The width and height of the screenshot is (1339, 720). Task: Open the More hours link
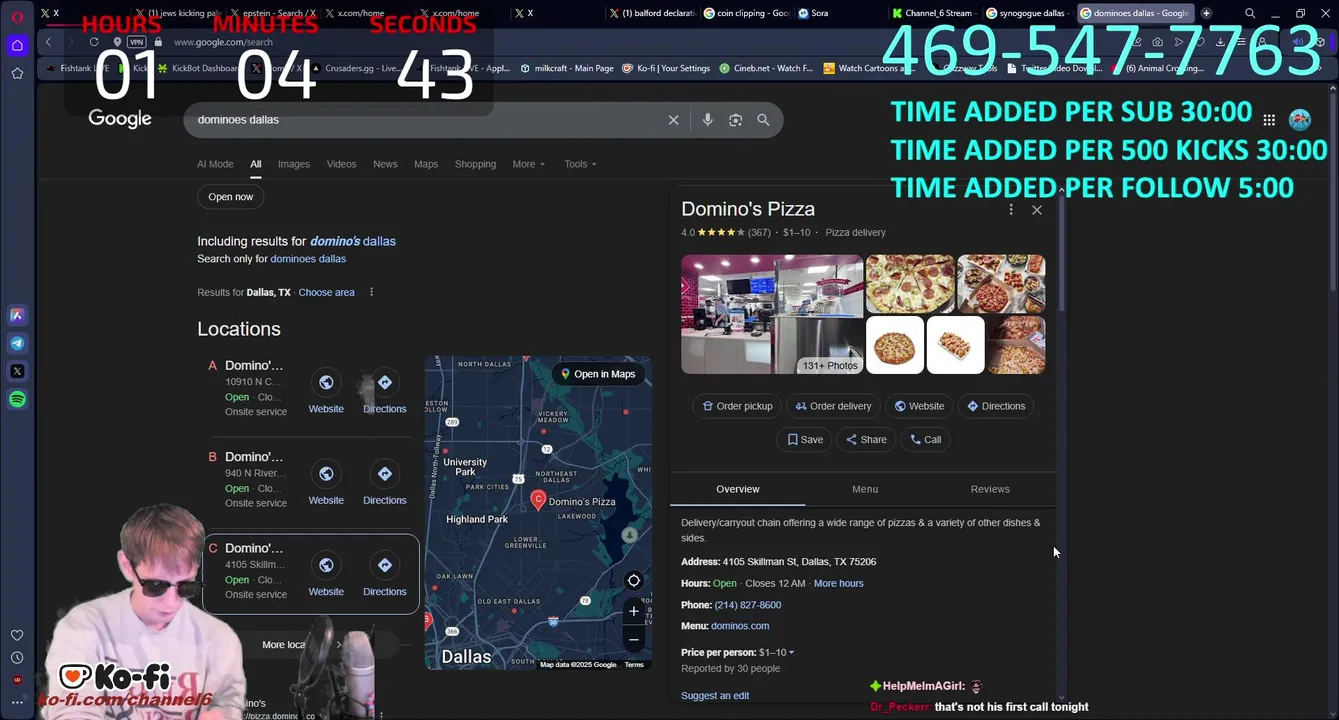pos(838,583)
